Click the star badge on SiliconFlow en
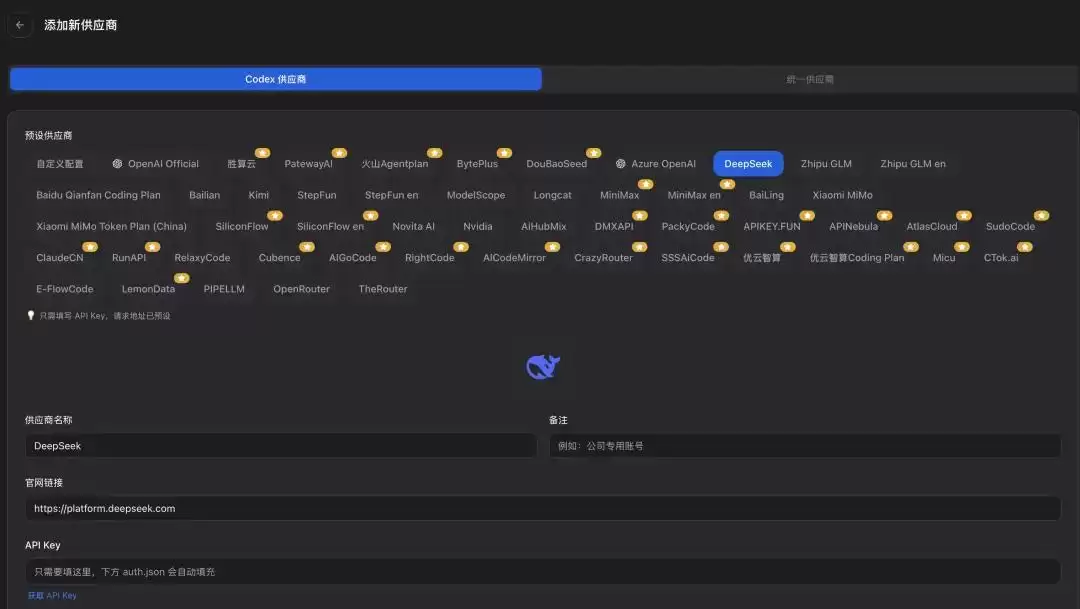 tap(371, 216)
